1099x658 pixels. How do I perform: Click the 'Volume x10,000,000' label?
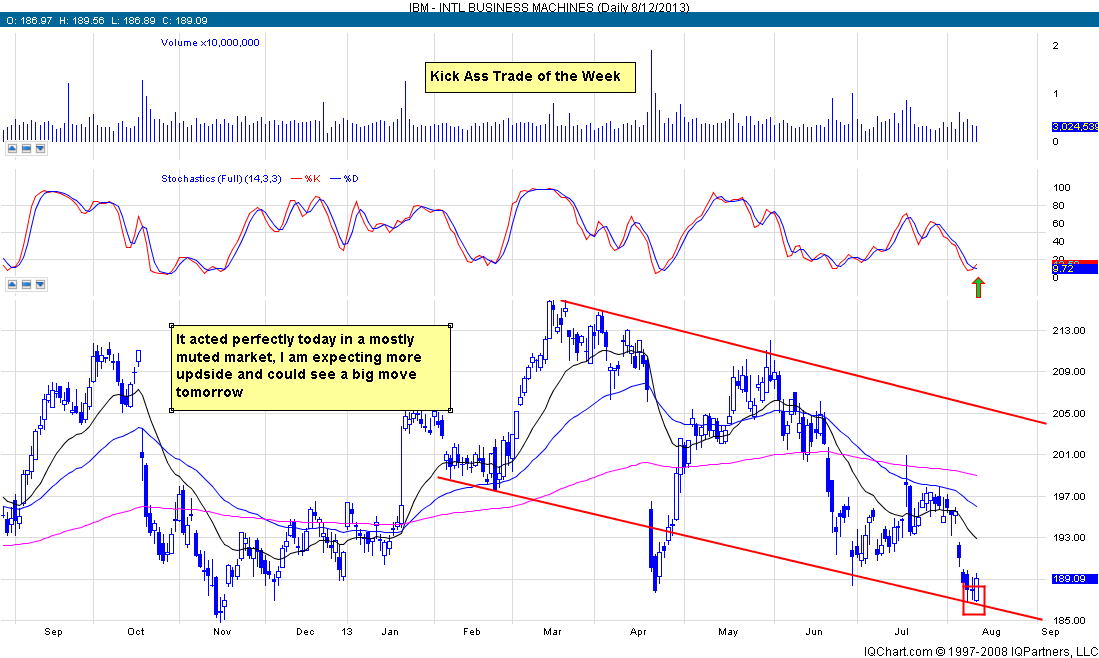point(210,43)
